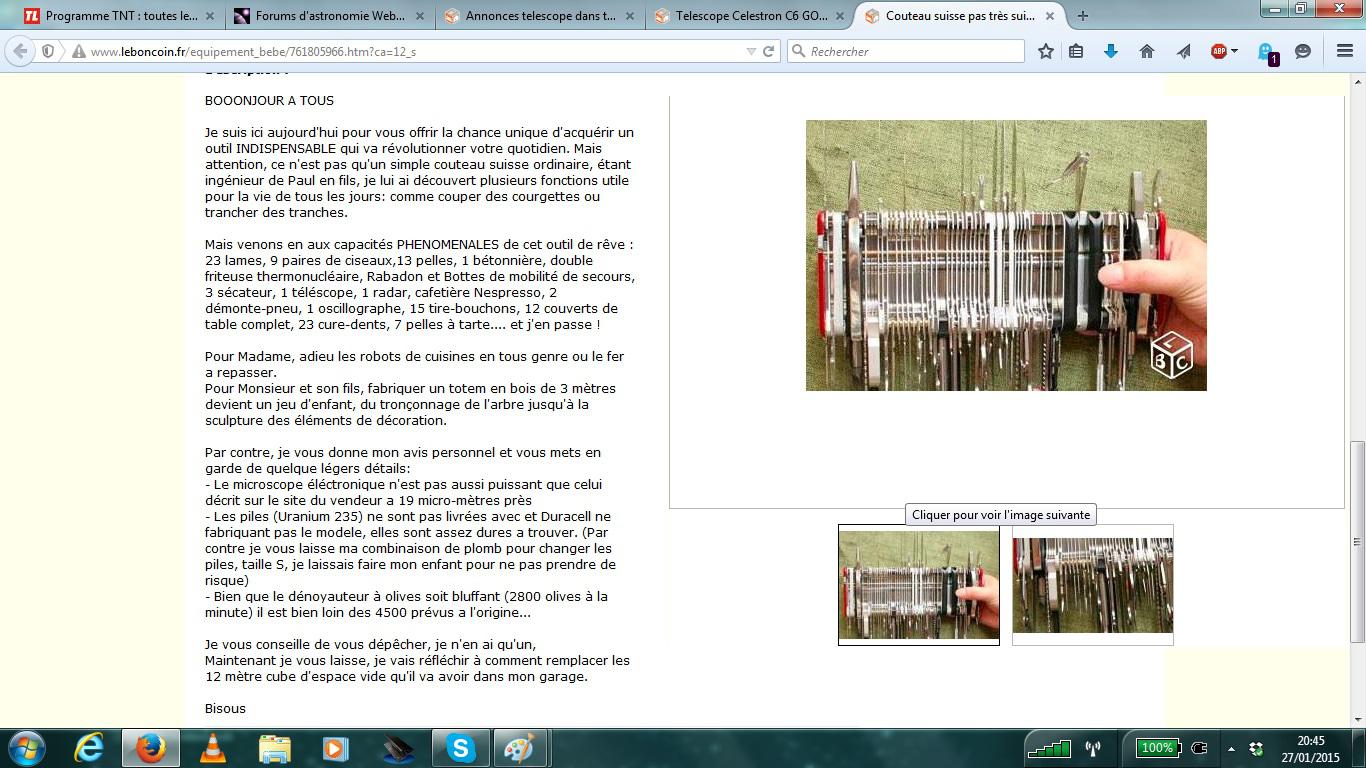Close the 'Forums d'astronomie' tab

pos(419,16)
